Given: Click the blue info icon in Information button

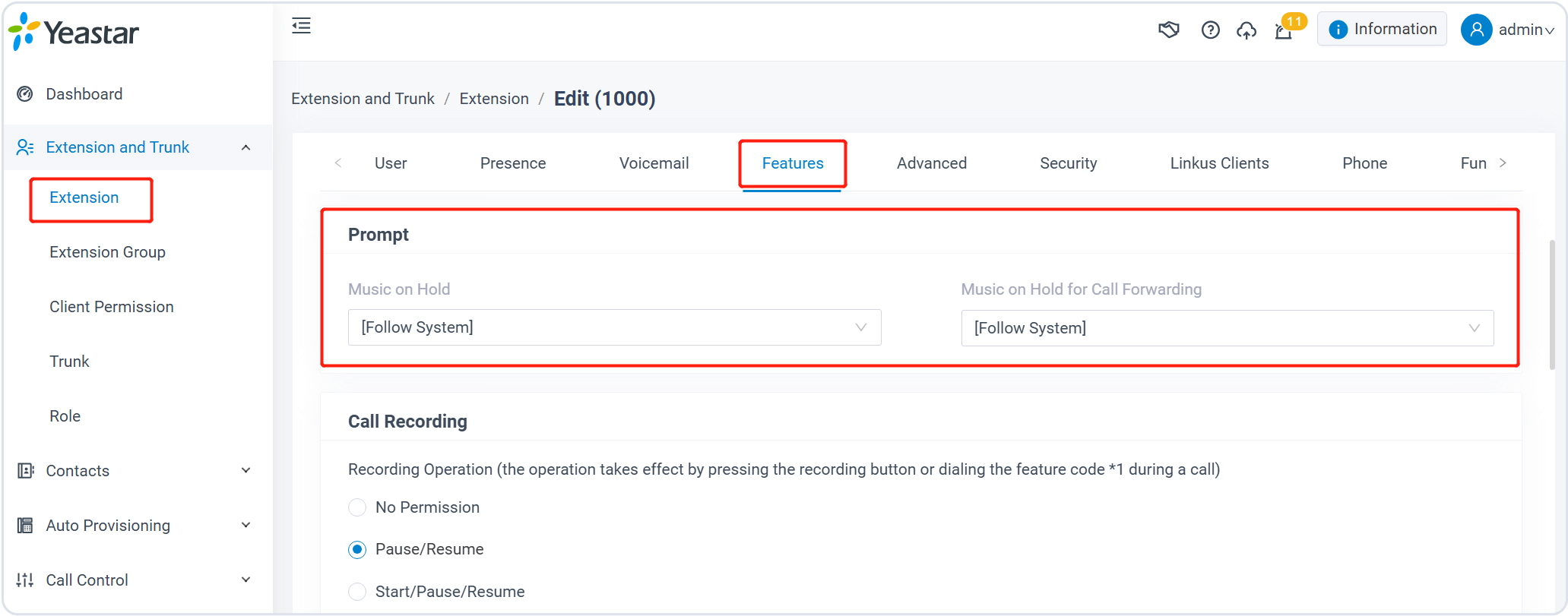Looking at the screenshot, I should (x=1338, y=30).
